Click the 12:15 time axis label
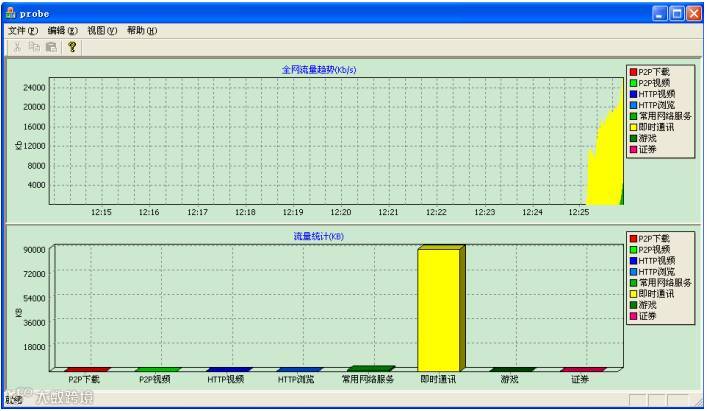 pos(101,212)
